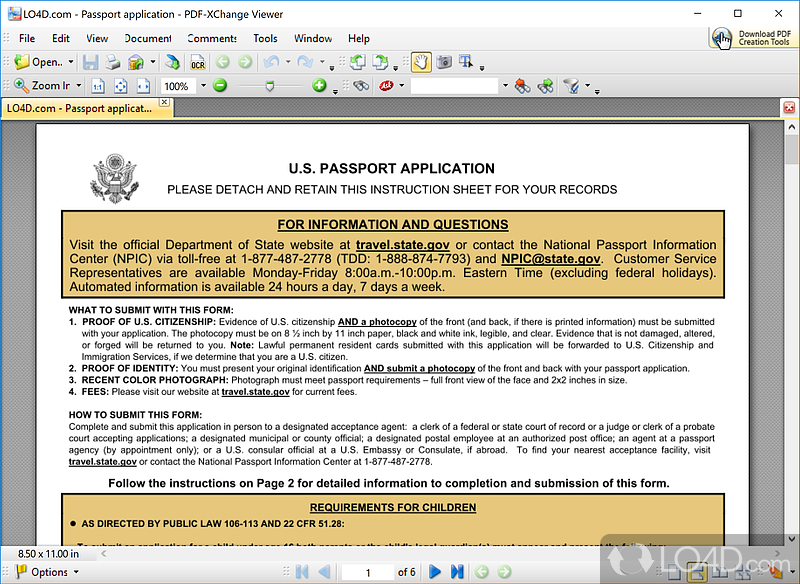Jump to the last page of document

coord(457,572)
